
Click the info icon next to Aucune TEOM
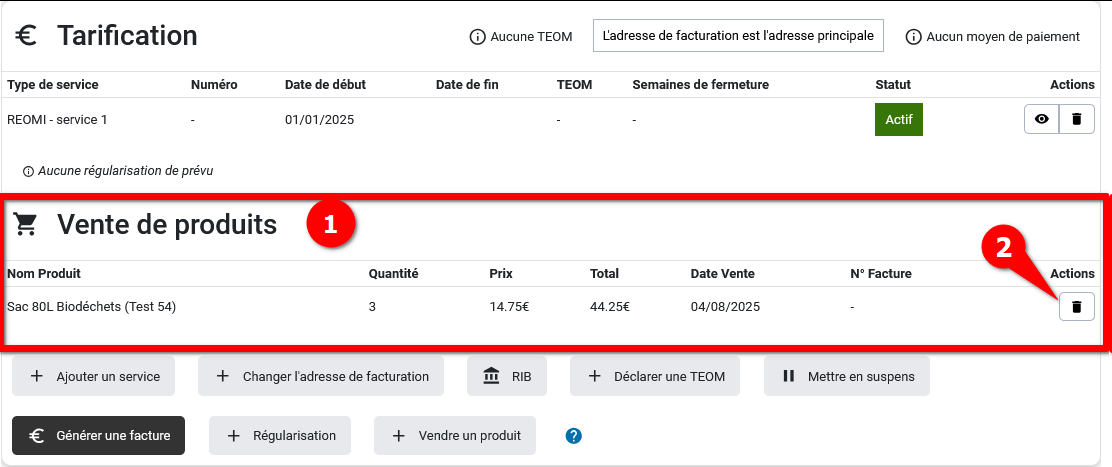(x=477, y=37)
